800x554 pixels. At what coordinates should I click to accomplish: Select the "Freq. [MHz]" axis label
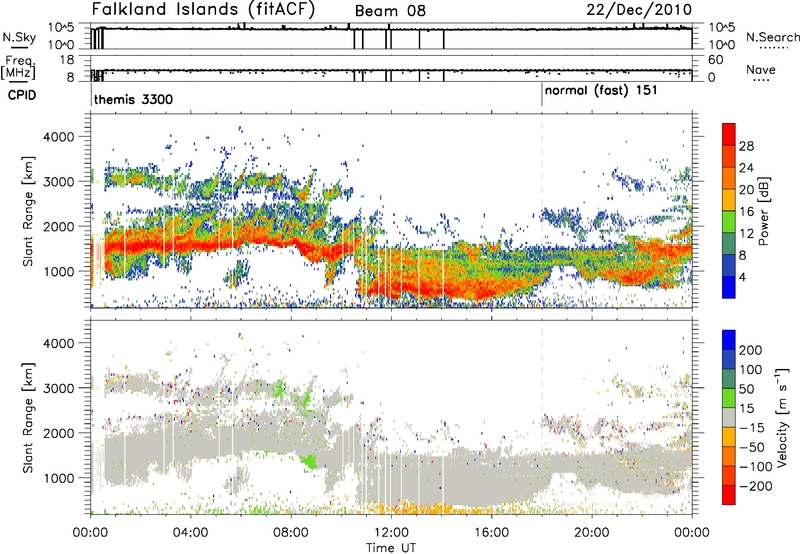point(18,68)
